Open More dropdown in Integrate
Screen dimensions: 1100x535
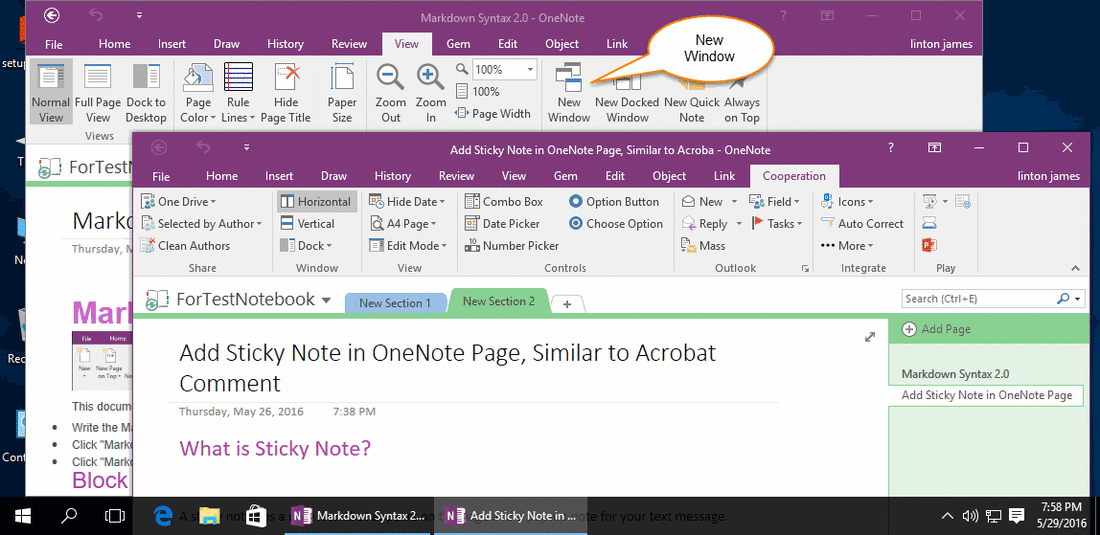(847, 245)
